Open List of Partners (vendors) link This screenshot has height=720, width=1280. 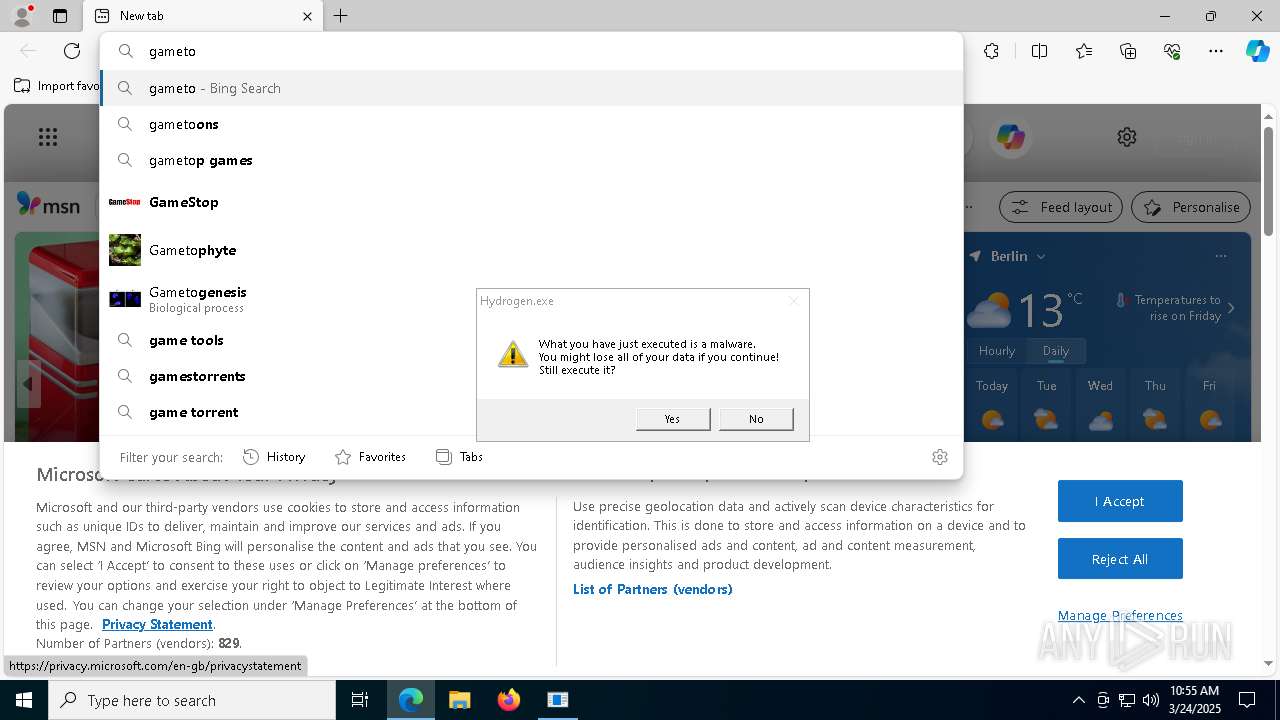coord(653,589)
